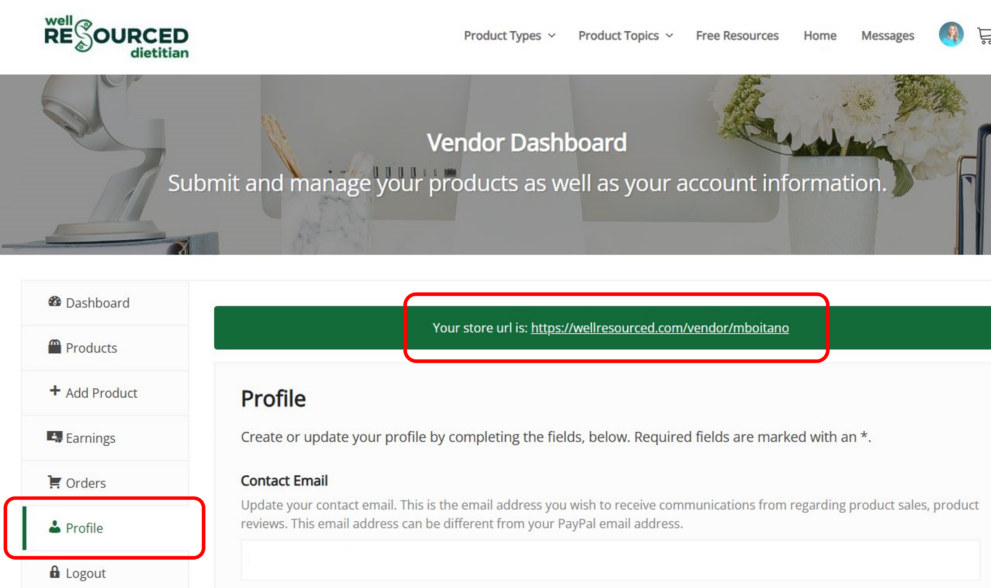The image size is (991, 588).
Task: Open the shopping cart icon in header
Action: click(x=984, y=35)
